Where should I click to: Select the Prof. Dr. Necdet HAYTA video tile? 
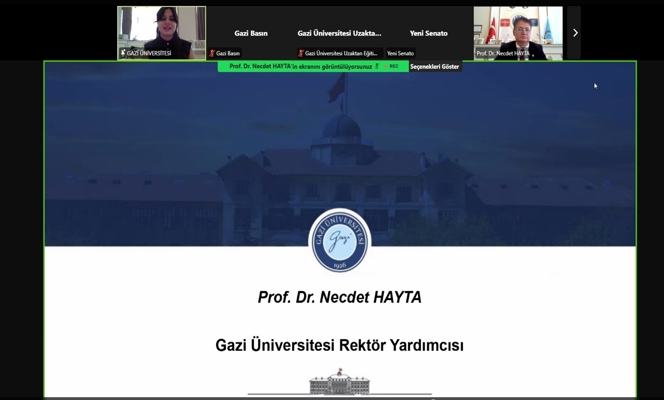click(x=518, y=33)
